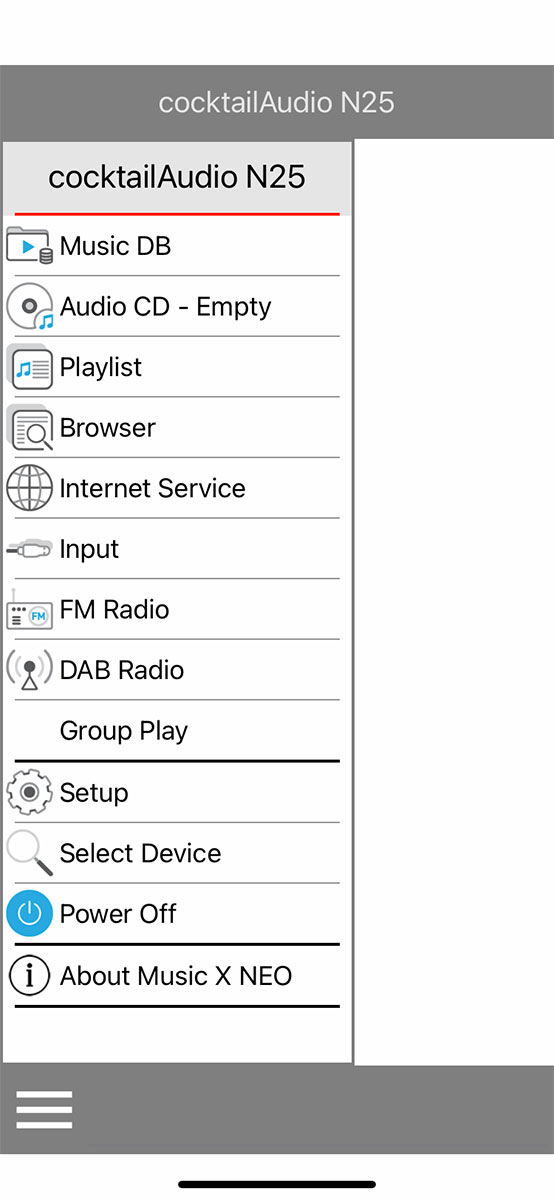Image resolution: width=554 pixels, height=1200 pixels.
Task: Toggle the blue Power Off button
Action: tap(29, 914)
